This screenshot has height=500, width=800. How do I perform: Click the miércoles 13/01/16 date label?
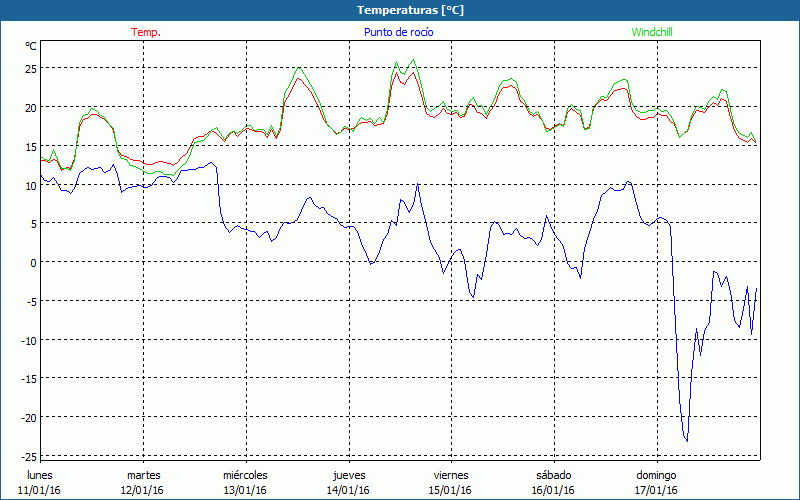[245, 482]
